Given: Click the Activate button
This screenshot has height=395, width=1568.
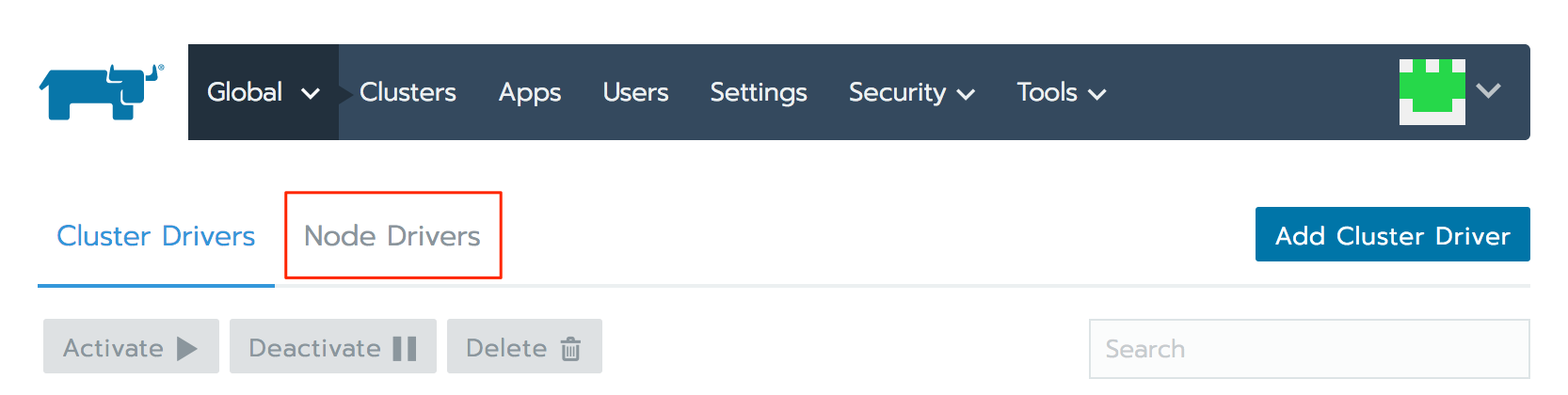Looking at the screenshot, I should click(x=131, y=347).
